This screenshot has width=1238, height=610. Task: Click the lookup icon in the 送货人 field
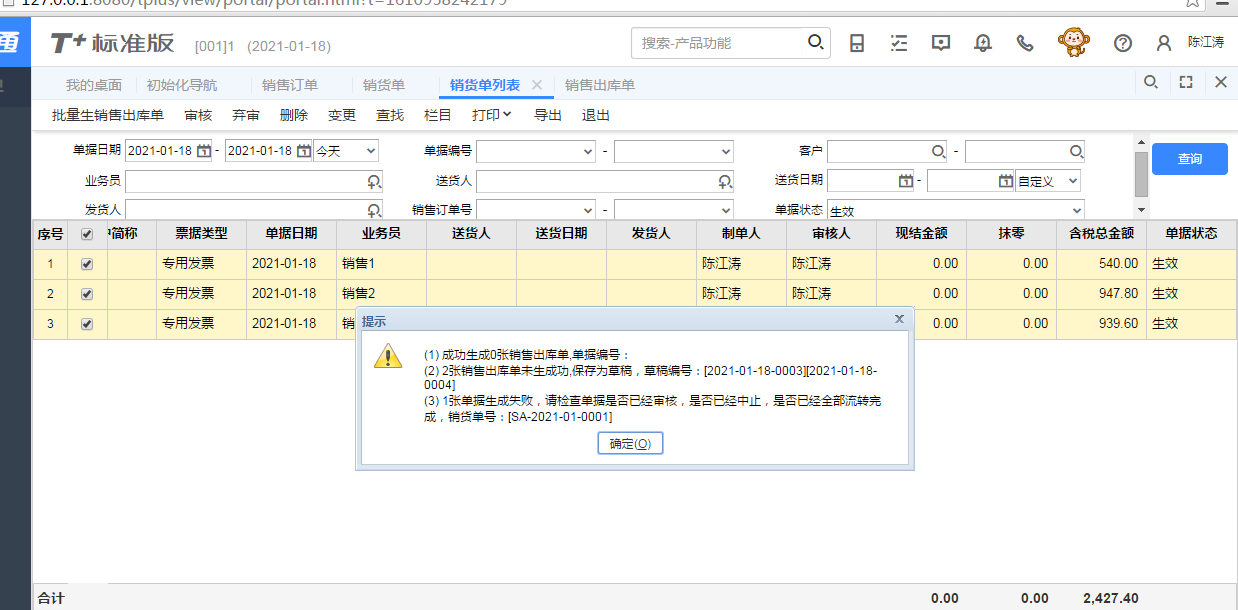pyautogui.click(x=725, y=181)
